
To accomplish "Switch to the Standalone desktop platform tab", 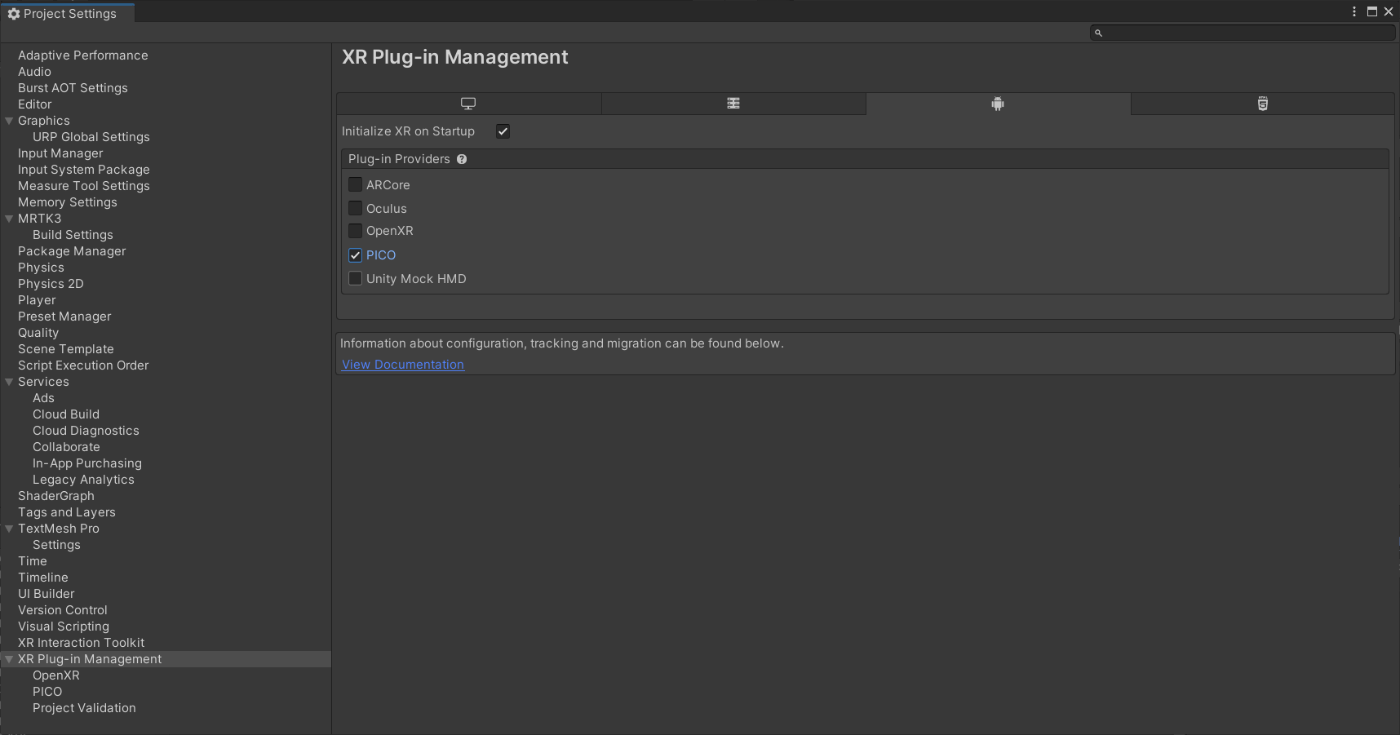I will (468, 104).
